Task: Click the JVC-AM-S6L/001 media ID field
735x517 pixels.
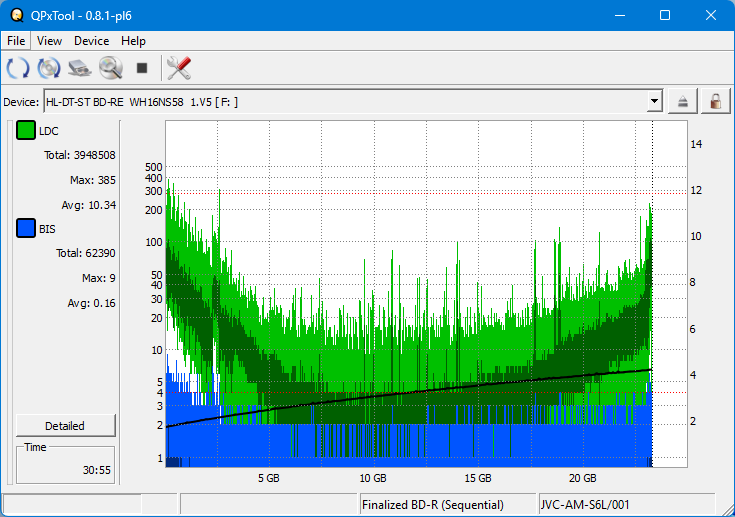Action: 626,504
